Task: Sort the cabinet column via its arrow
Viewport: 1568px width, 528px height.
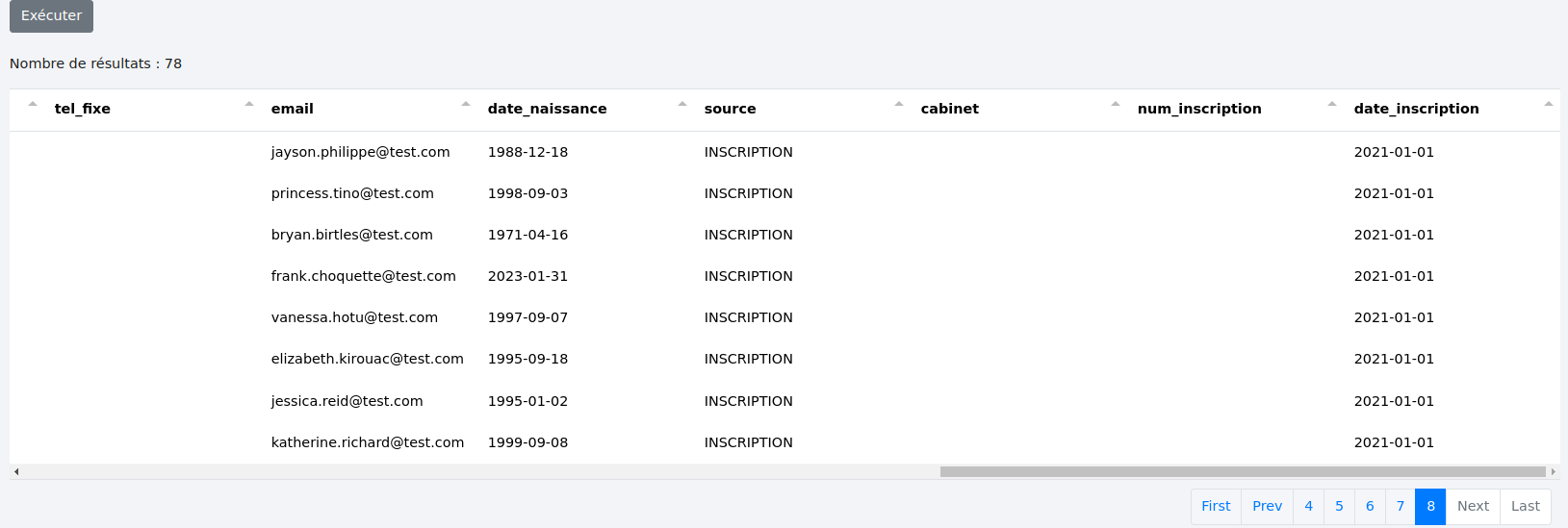Action: (1116, 104)
